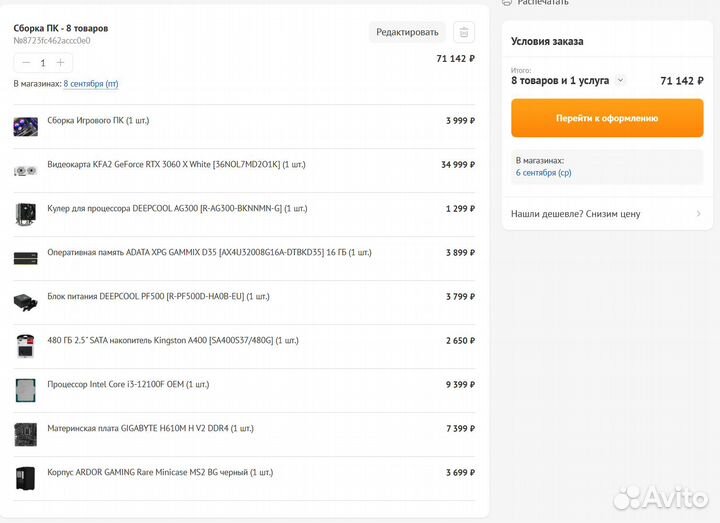Click the ARDOR GAMING case image
Viewport: 720px width, 523px height.
26,478
